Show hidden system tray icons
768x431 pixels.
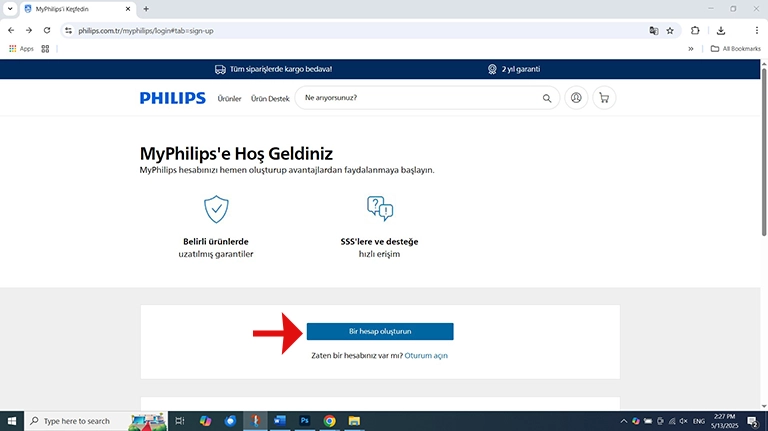[x=624, y=421]
